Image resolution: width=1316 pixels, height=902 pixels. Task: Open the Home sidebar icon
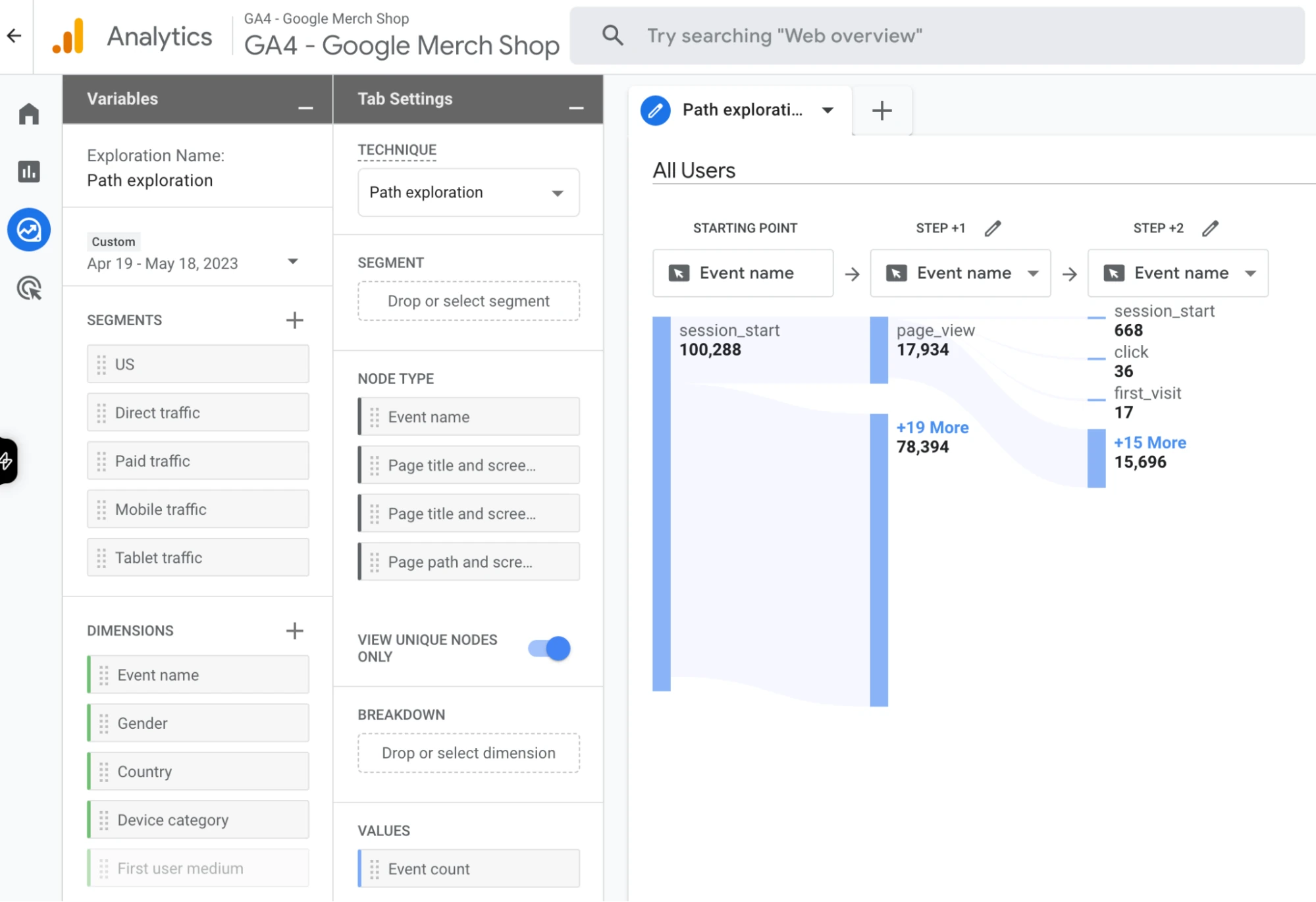point(29,114)
